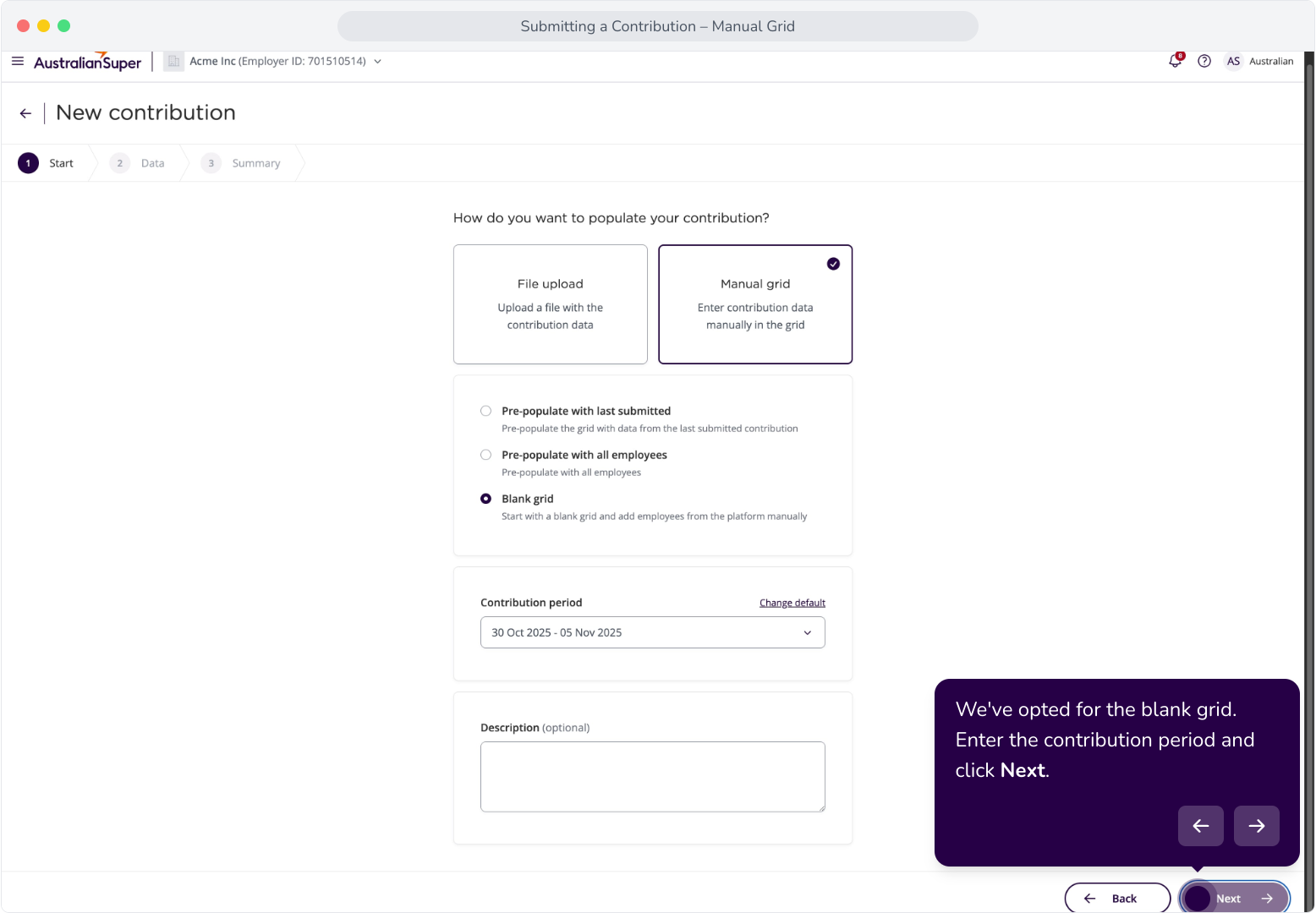Select Pre-populate with last submitted radio
This screenshot has height=913, width=1316.
click(x=485, y=411)
